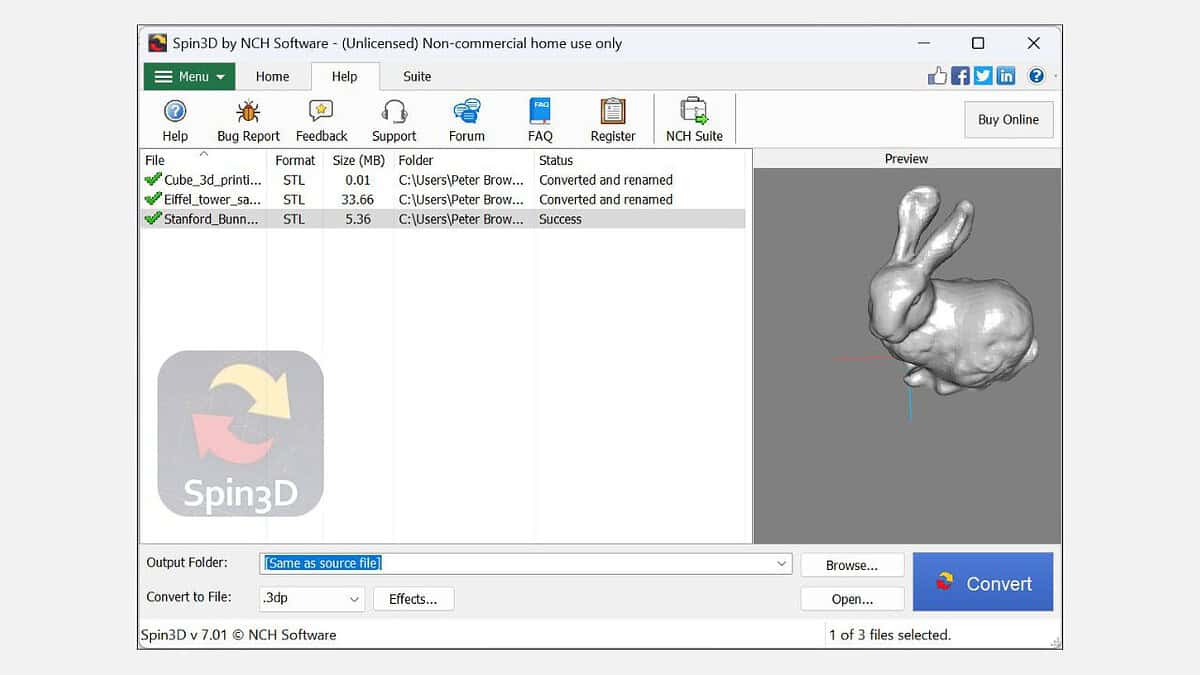Sort list by File column header
Viewport: 1200px width, 675px height.
pyautogui.click(x=204, y=160)
